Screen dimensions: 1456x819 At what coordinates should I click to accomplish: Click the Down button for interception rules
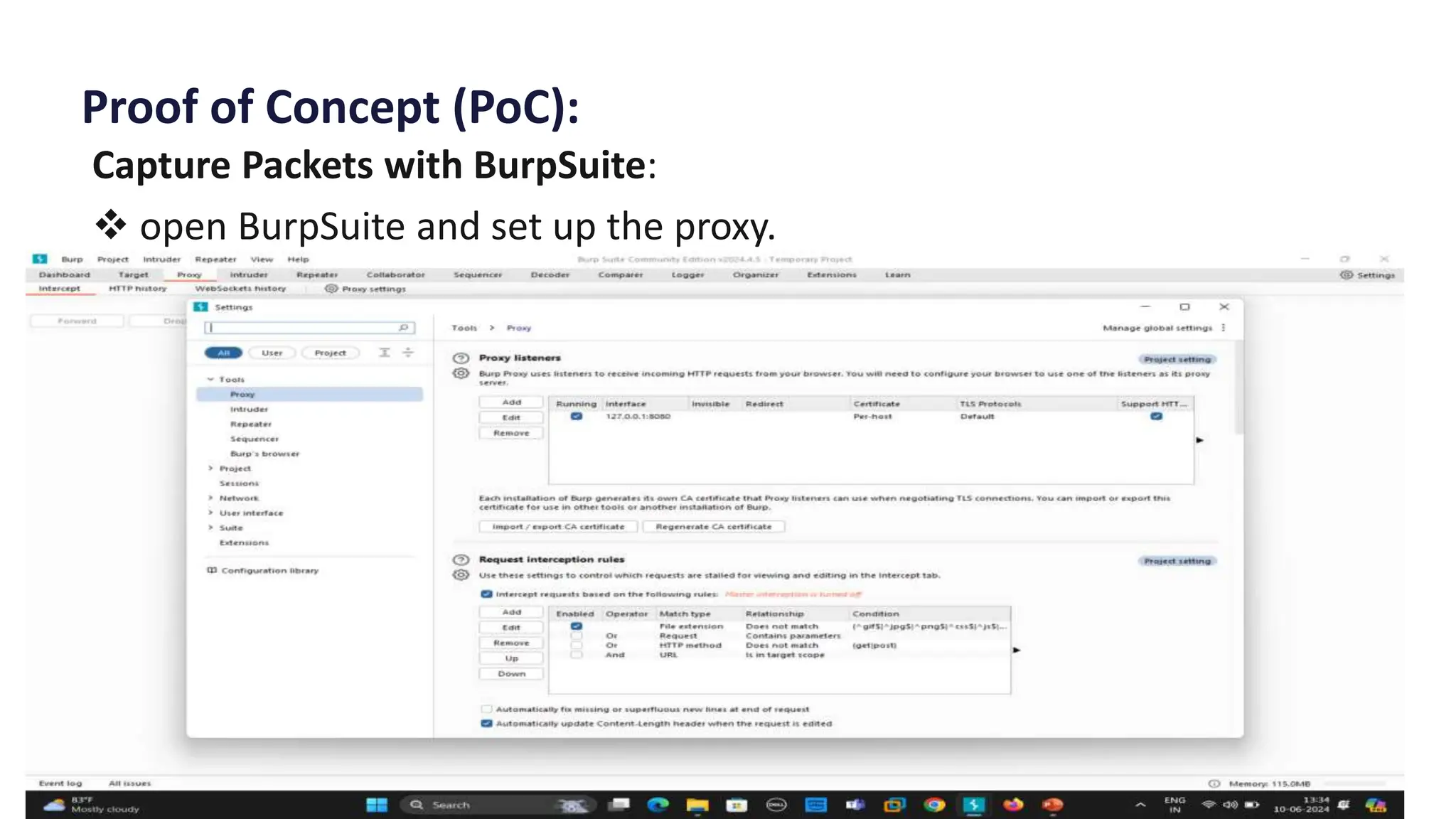511,673
